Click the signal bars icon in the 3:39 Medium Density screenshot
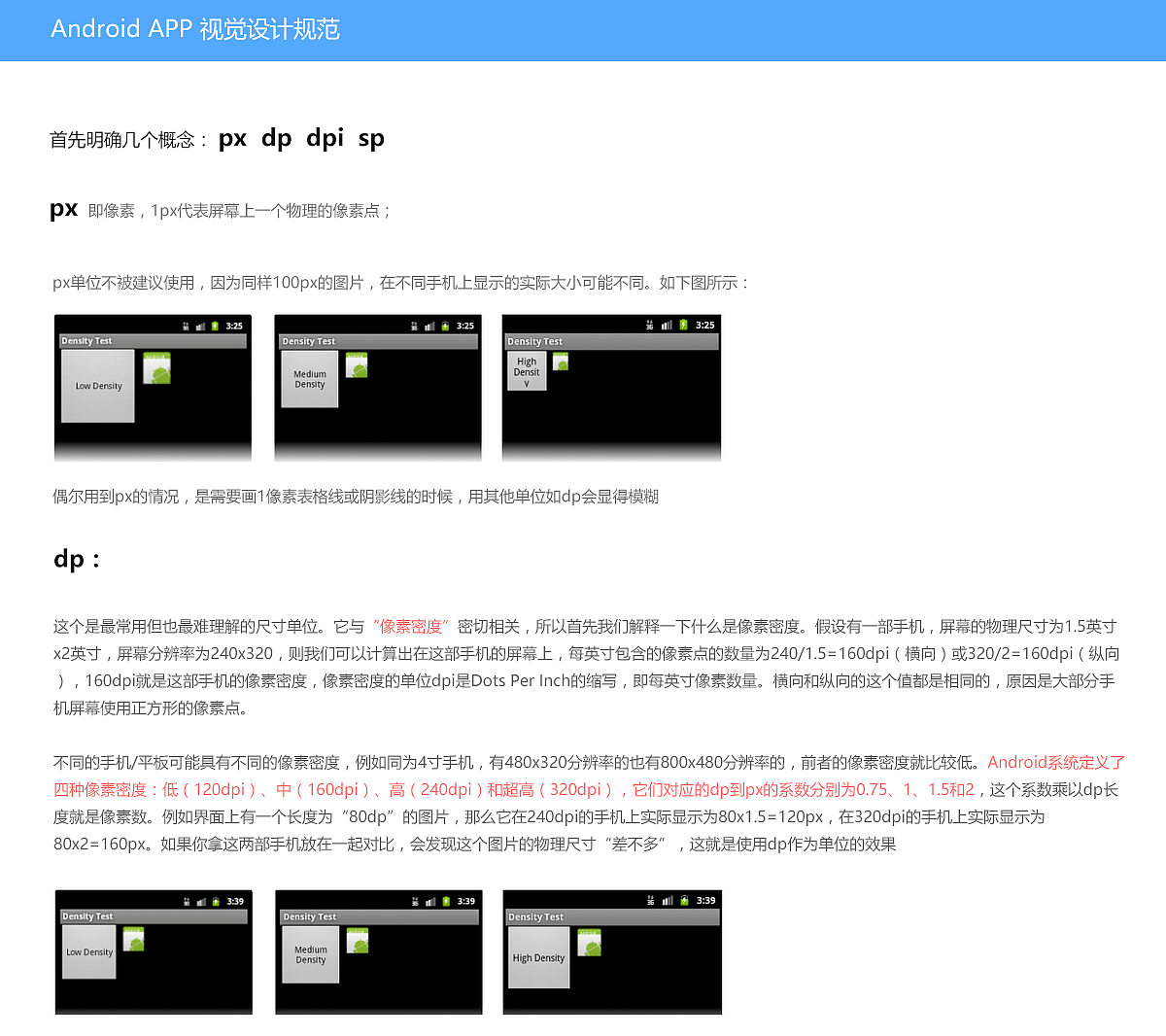This screenshot has width=1166, height=1036. (430, 902)
